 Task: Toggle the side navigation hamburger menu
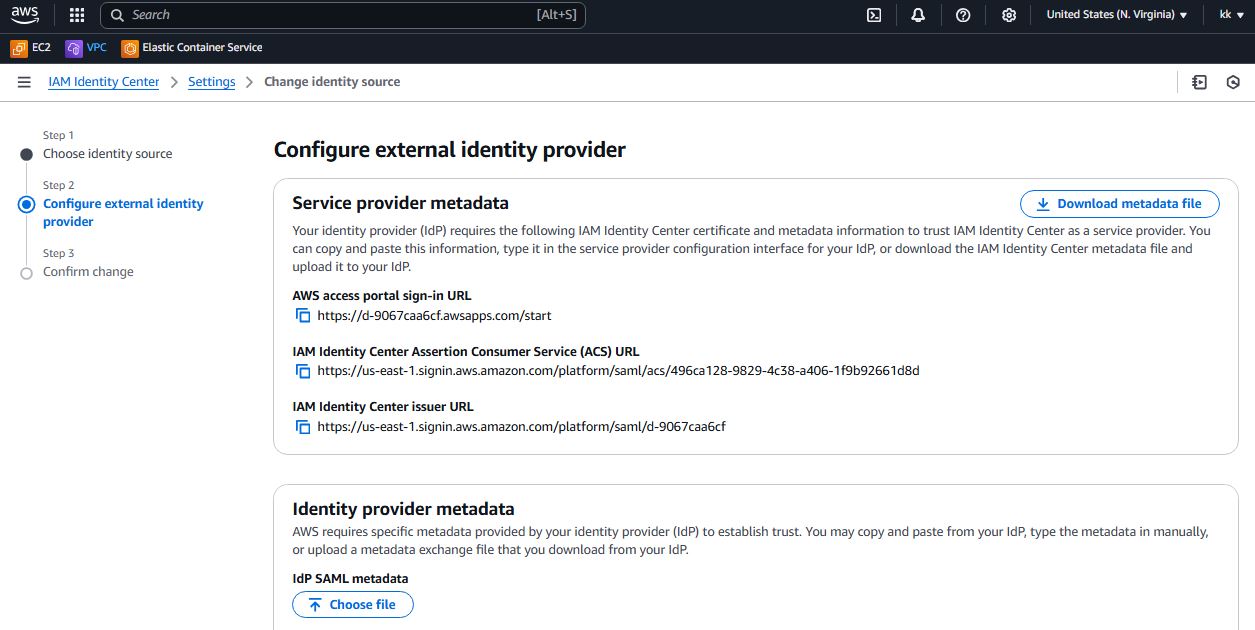[24, 82]
